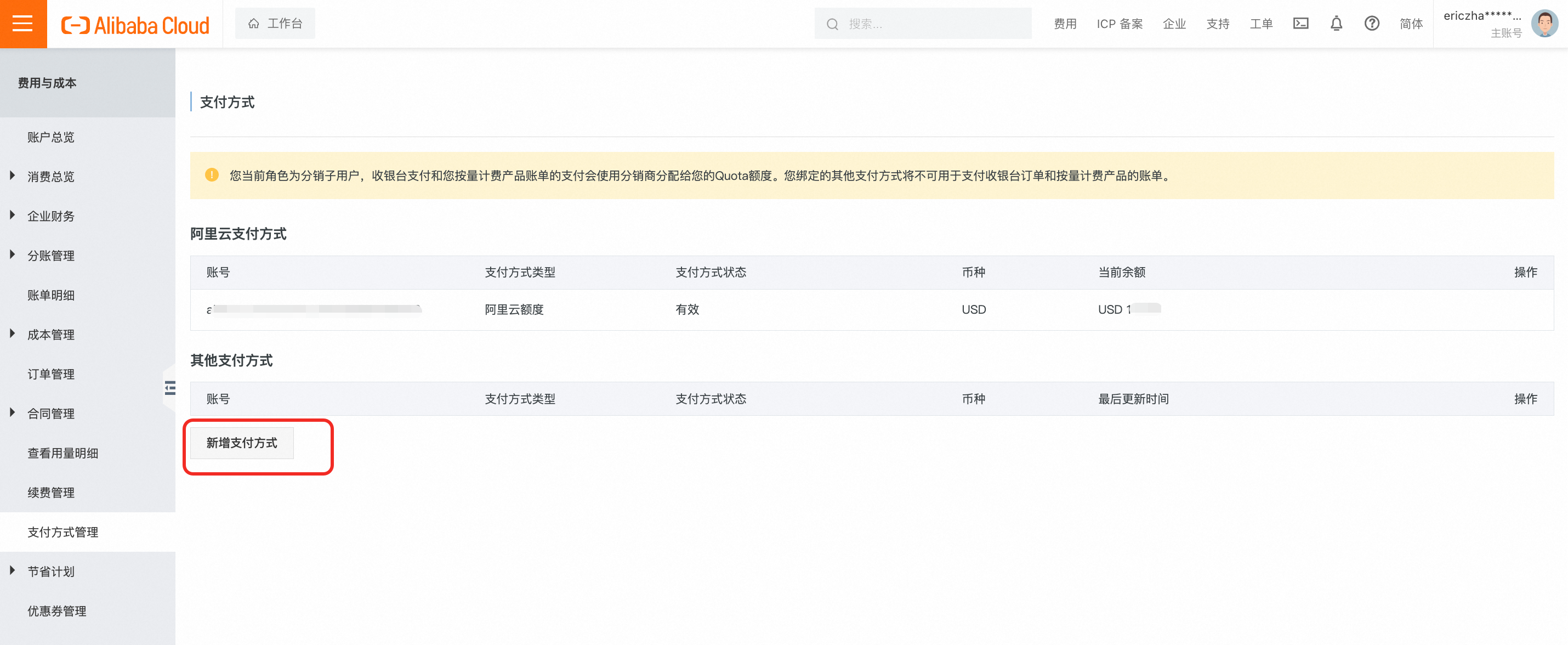Screen dimensions: 1568x645
Task: Open the ICP 备案 top link
Action: point(1119,24)
